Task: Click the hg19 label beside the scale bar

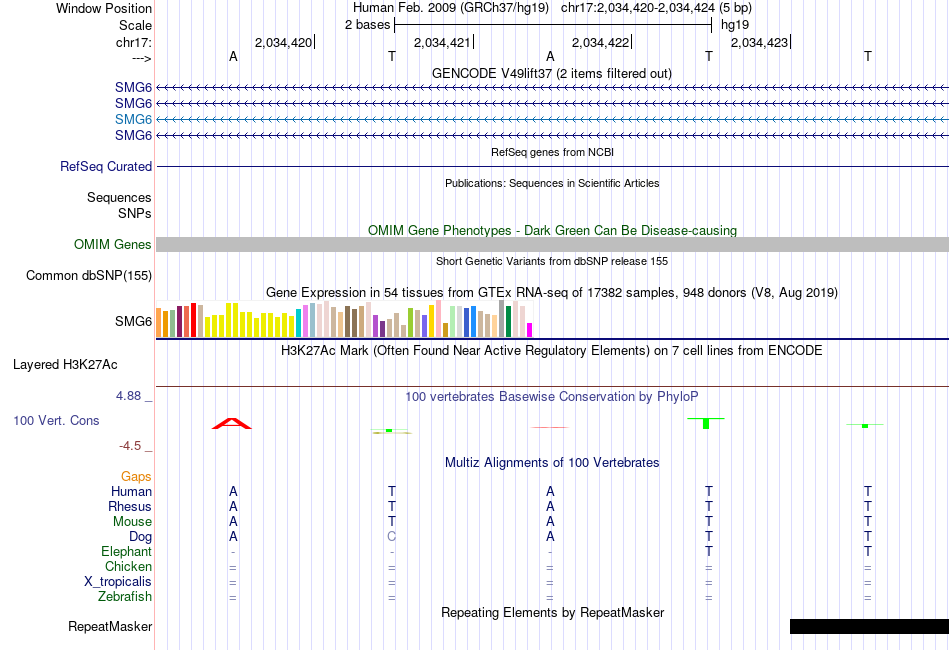Action: (735, 25)
